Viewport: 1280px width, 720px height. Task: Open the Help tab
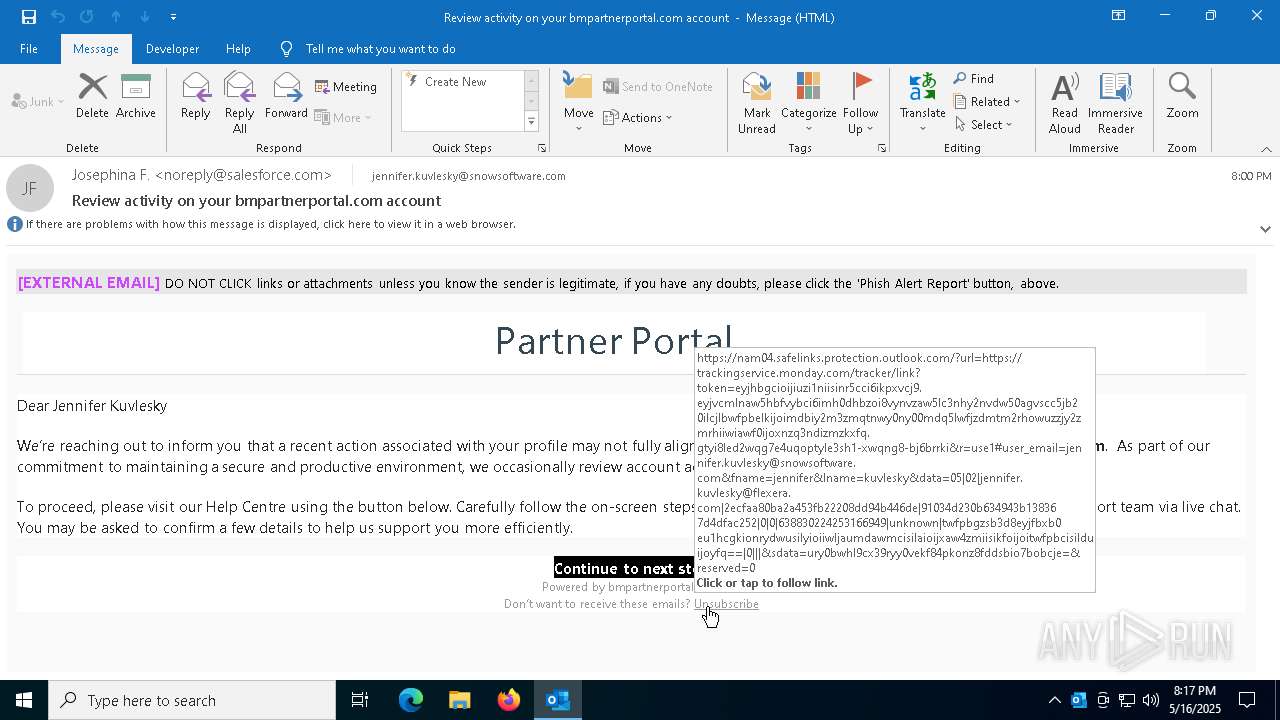(x=238, y=49)
